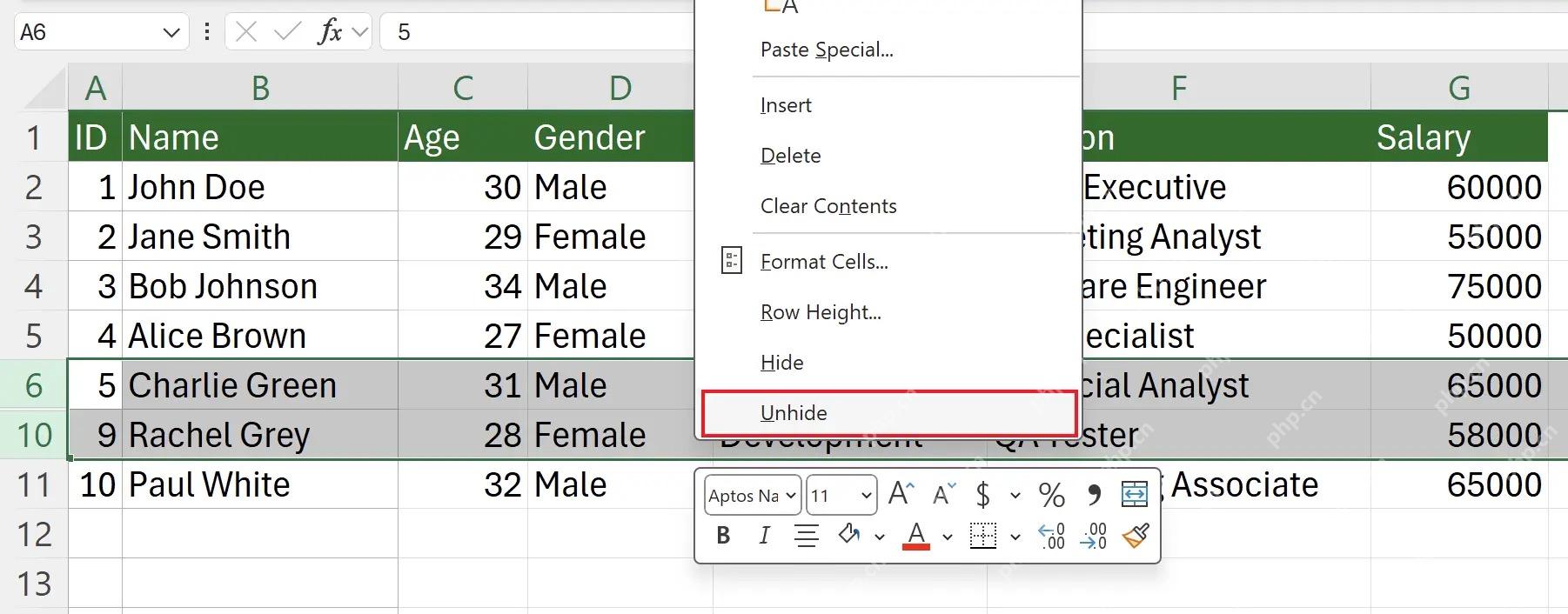Select row 11 header

[34, 484]
